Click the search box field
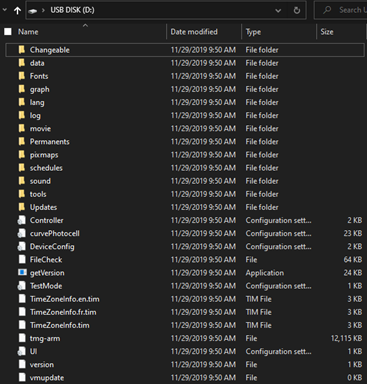Viewport: 367px width, 384px height. [341, 10]
